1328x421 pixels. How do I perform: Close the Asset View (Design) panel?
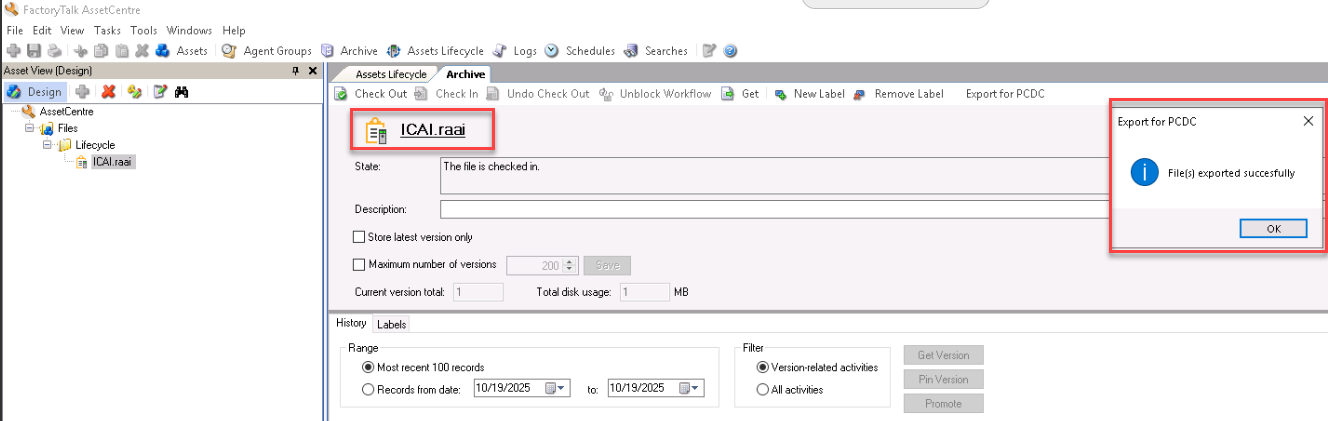coord(312,71)
